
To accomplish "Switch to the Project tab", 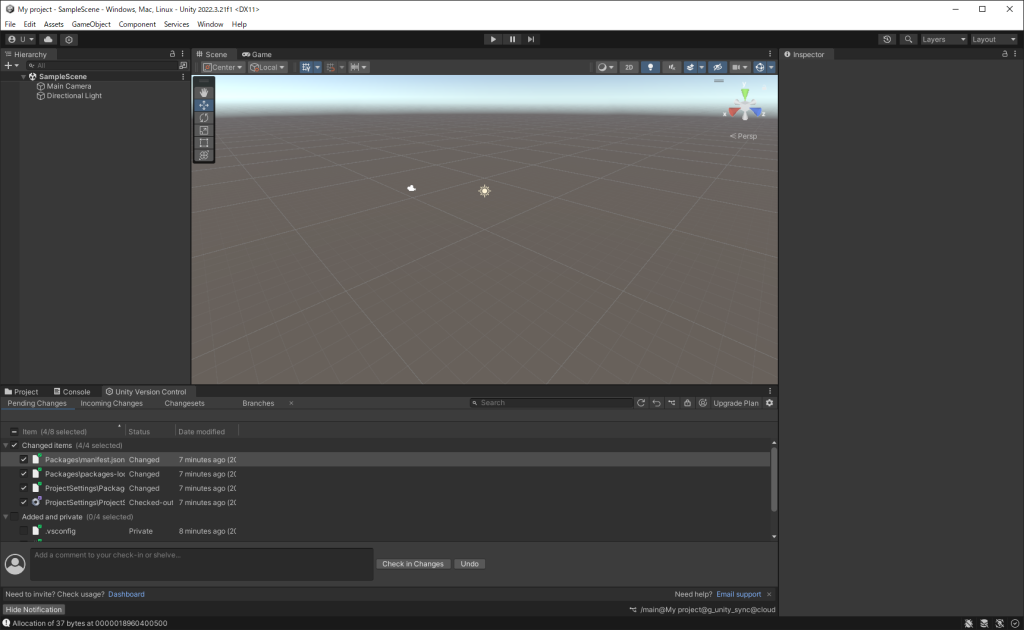I will tap(22, 392).
